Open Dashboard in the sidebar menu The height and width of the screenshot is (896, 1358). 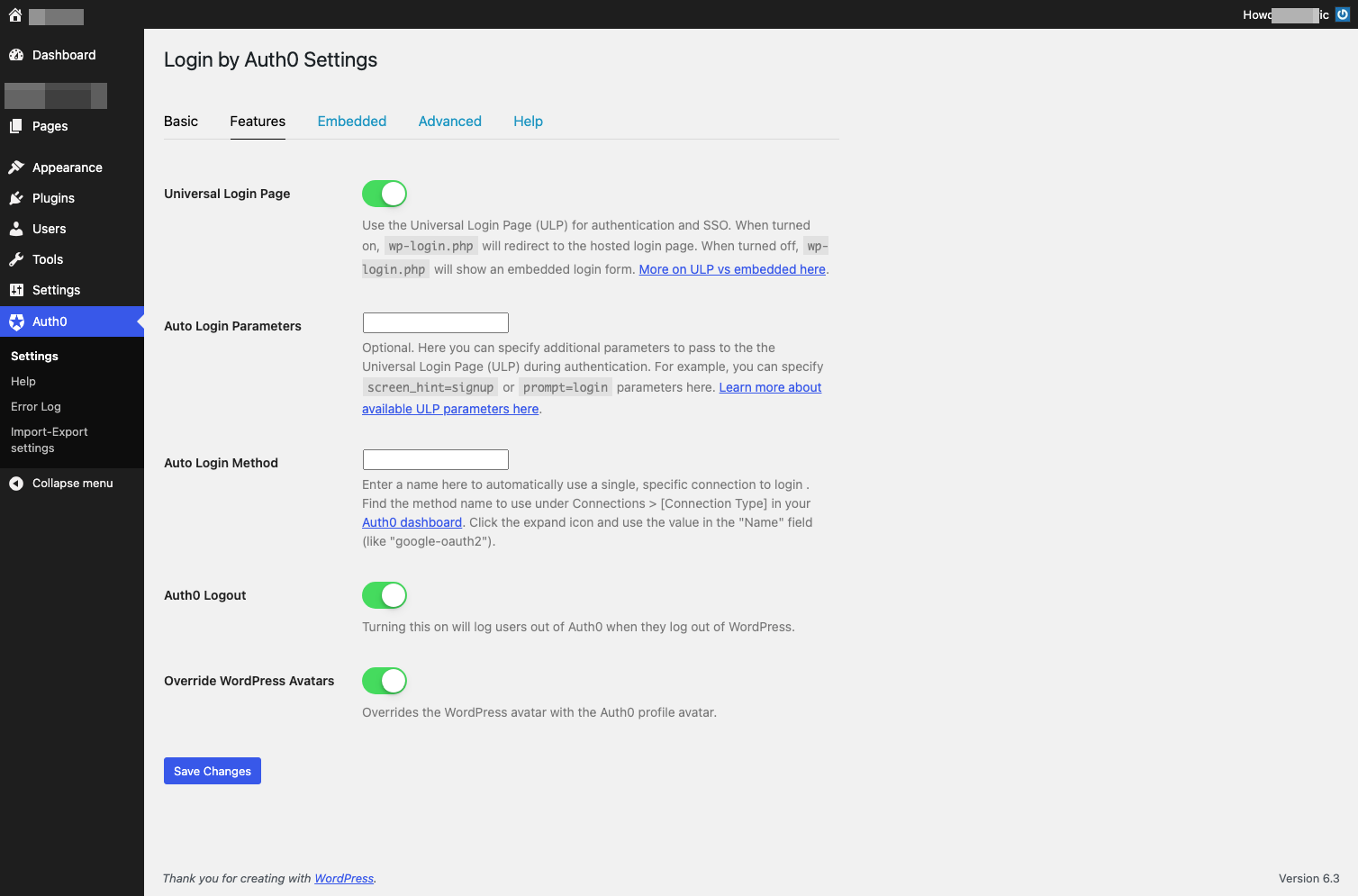72,55
